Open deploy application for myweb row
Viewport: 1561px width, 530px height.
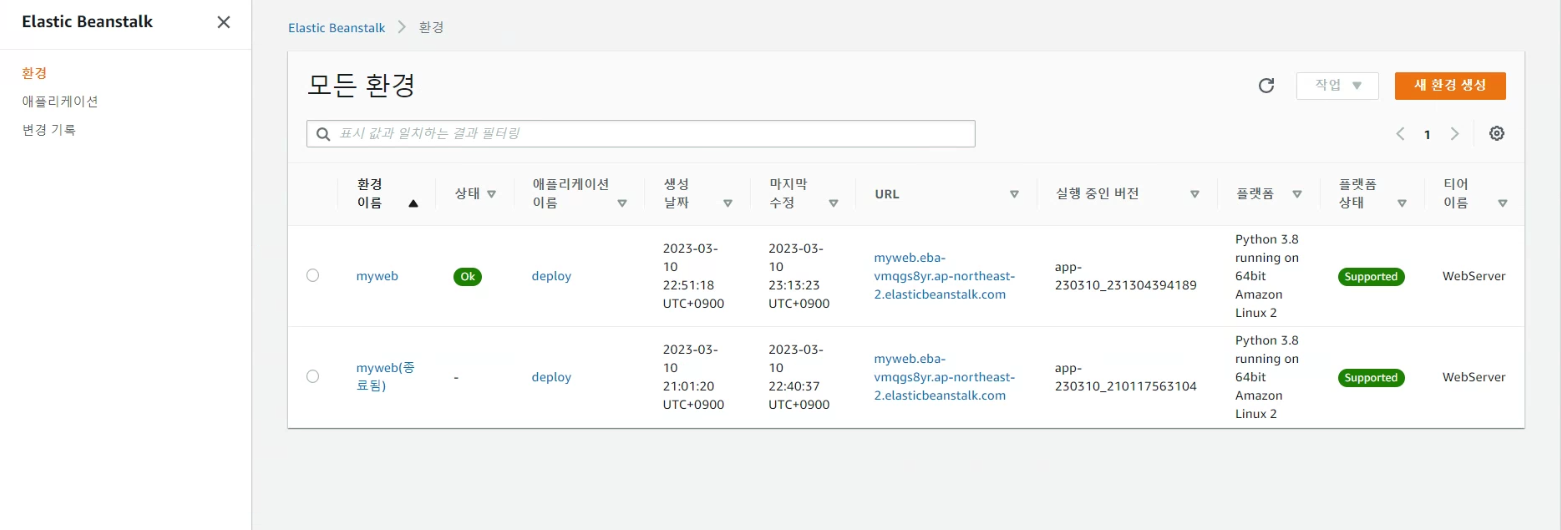click(x=551, y=276)
